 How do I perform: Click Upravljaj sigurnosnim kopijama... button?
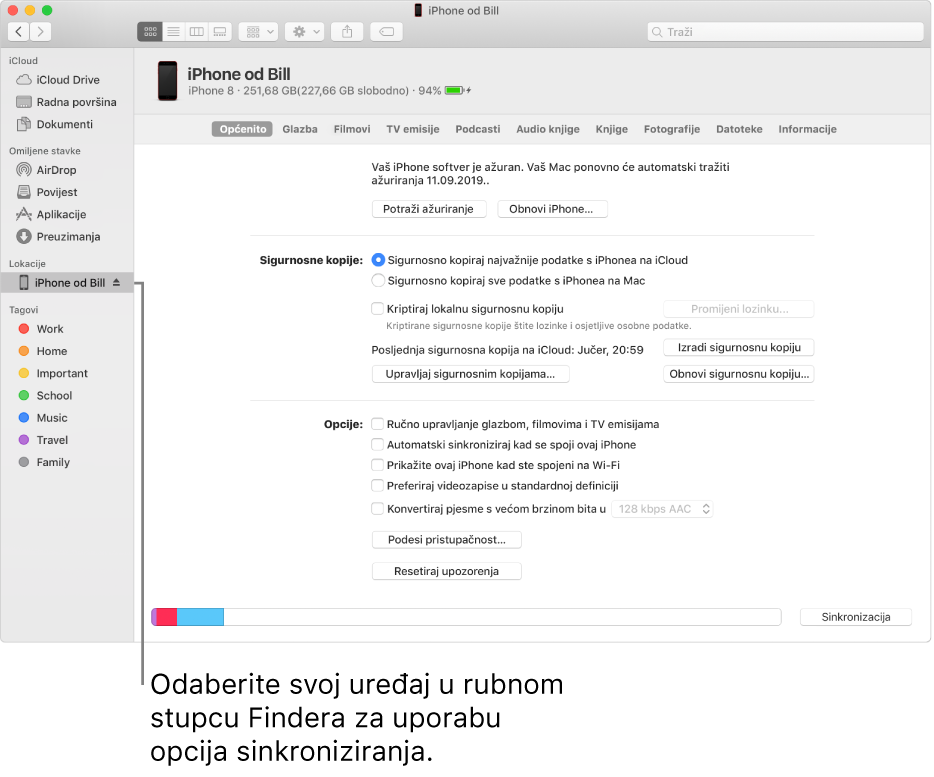click(471, 374)
